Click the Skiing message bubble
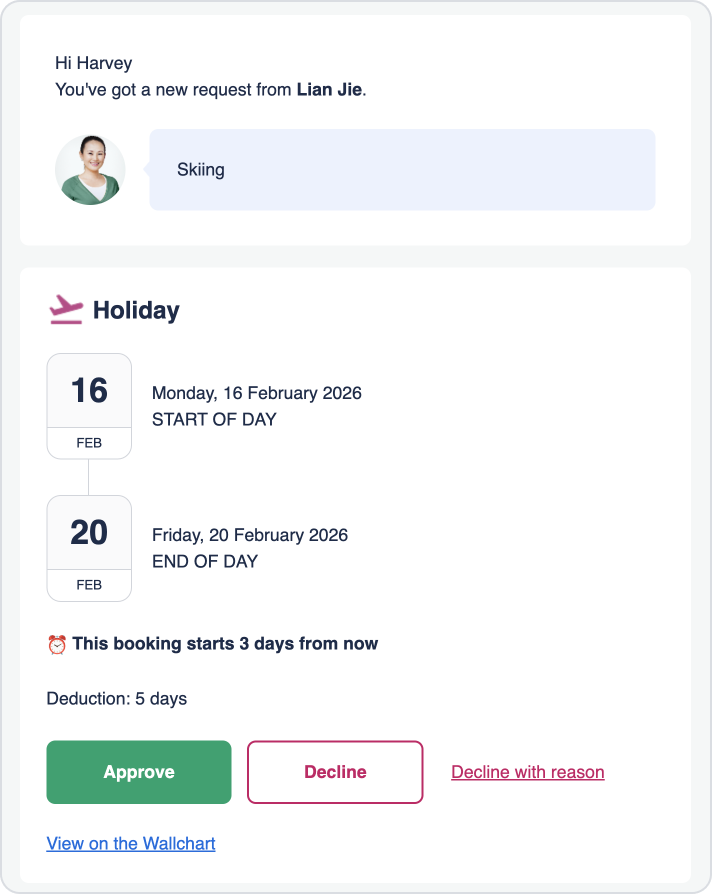 click(402, 170)
